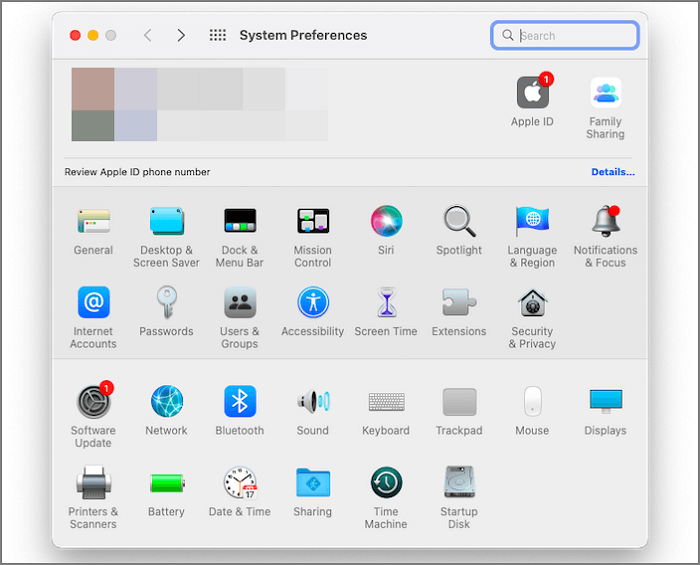
Task: Open the Accessibility preferences
Action: pyautogui.click(x=313, y=303)
